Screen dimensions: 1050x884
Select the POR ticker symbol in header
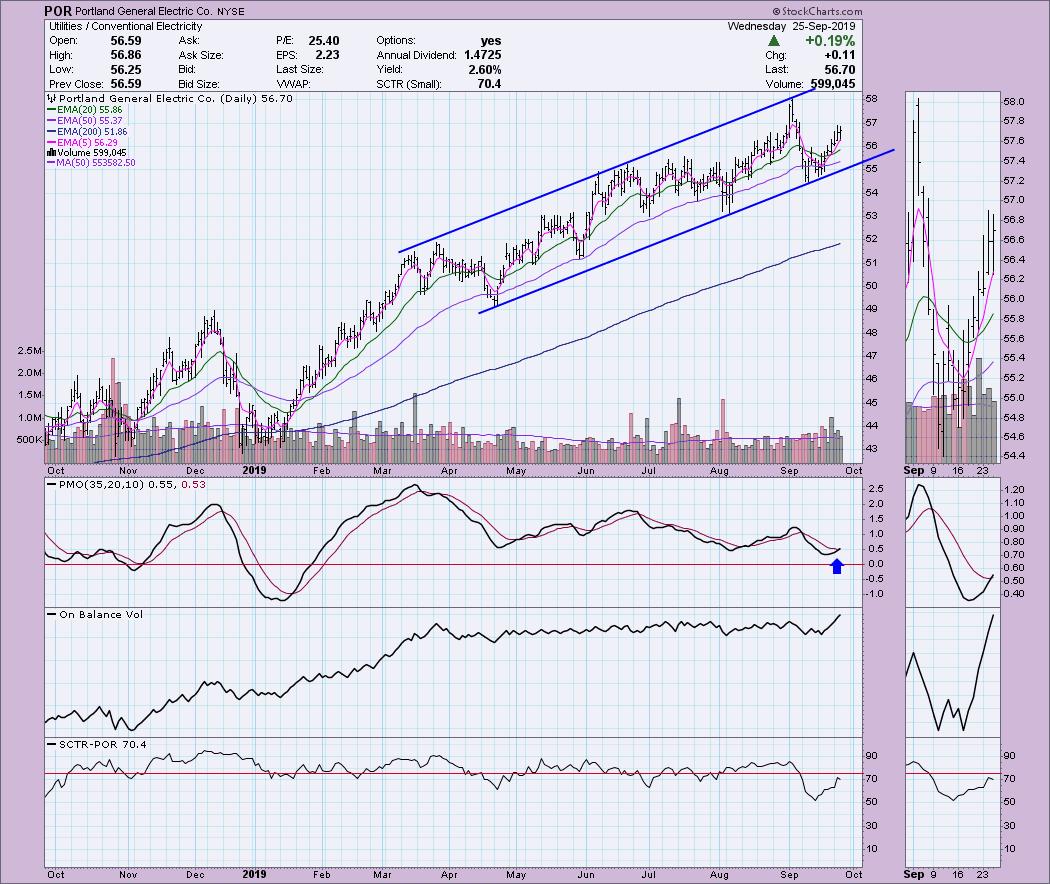(58, 11)
